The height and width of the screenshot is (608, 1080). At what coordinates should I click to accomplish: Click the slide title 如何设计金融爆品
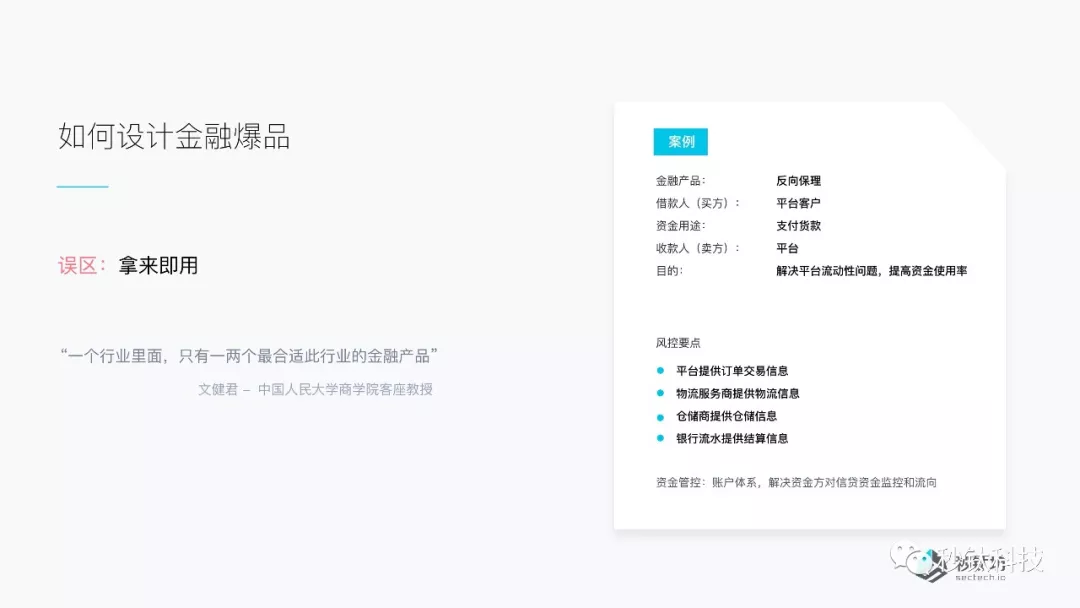(174, 137)
